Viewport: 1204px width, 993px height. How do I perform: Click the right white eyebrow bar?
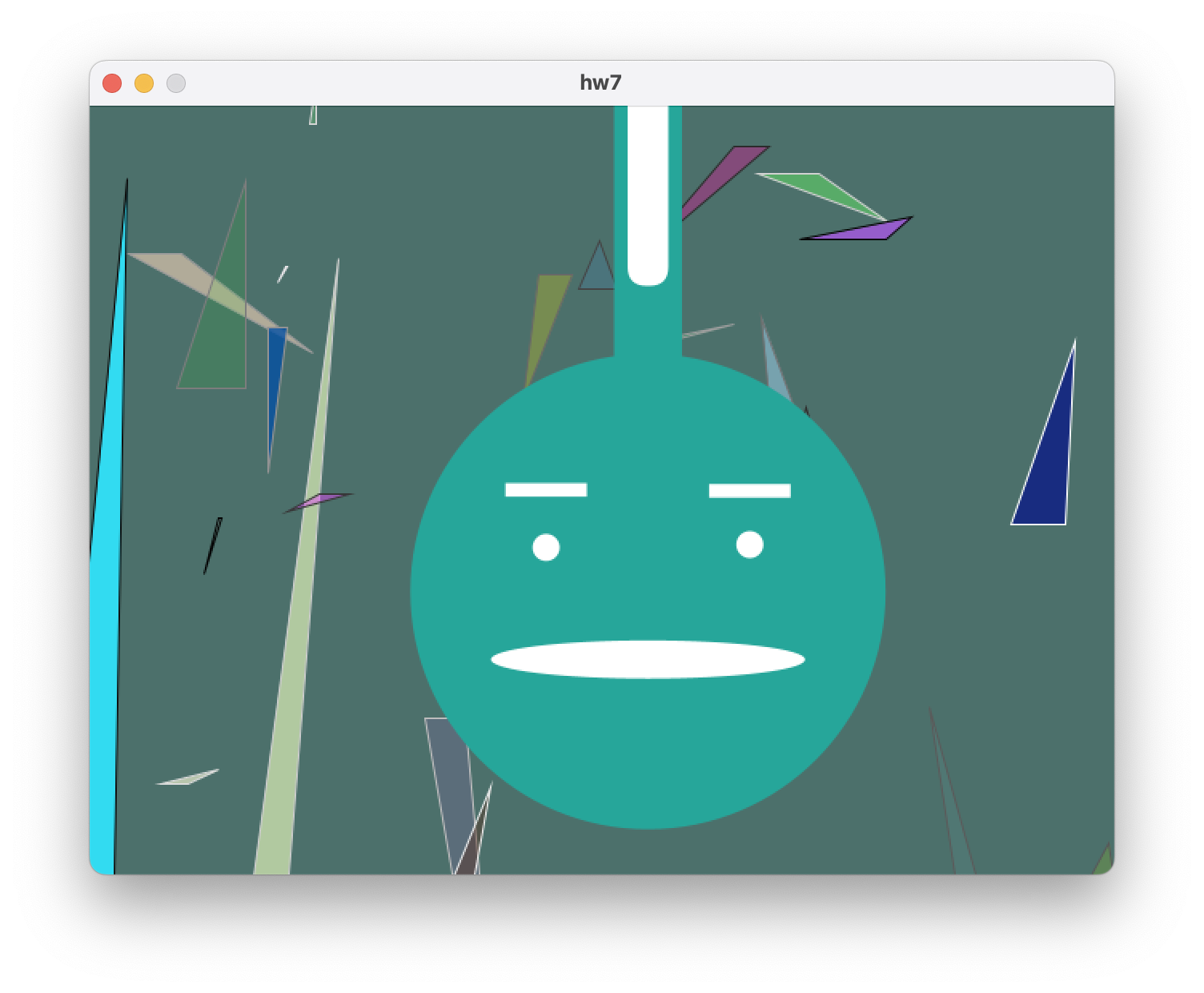coord(749,490)
